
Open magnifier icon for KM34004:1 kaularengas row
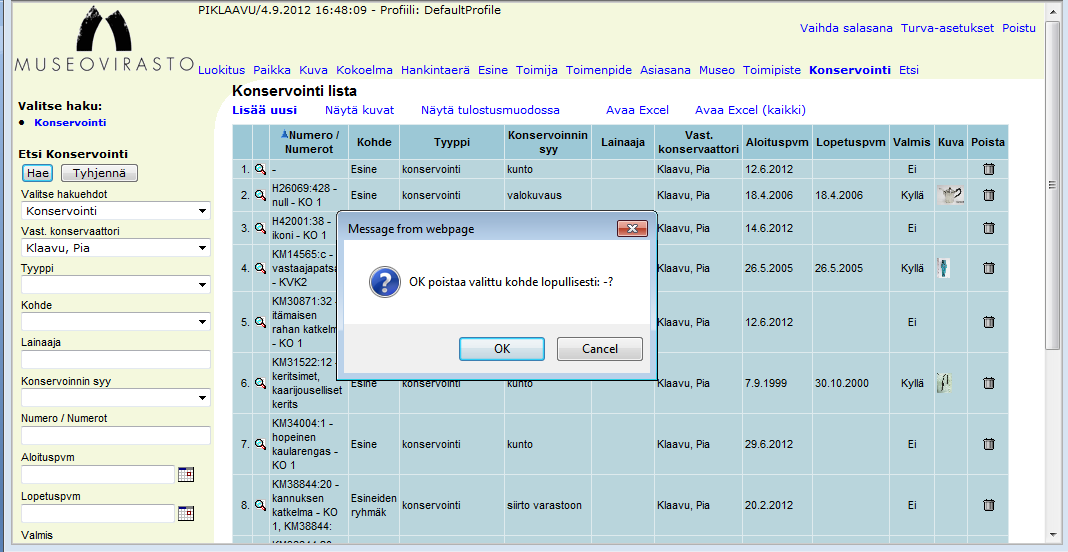coord(260,444)
